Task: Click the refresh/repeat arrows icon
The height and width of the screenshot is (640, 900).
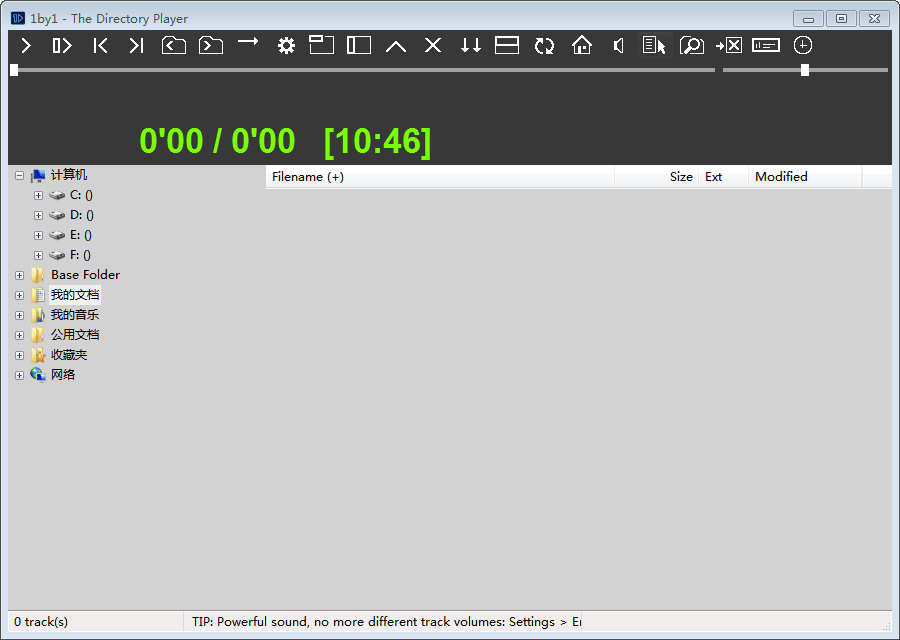Action: click(x=544, y=46)
